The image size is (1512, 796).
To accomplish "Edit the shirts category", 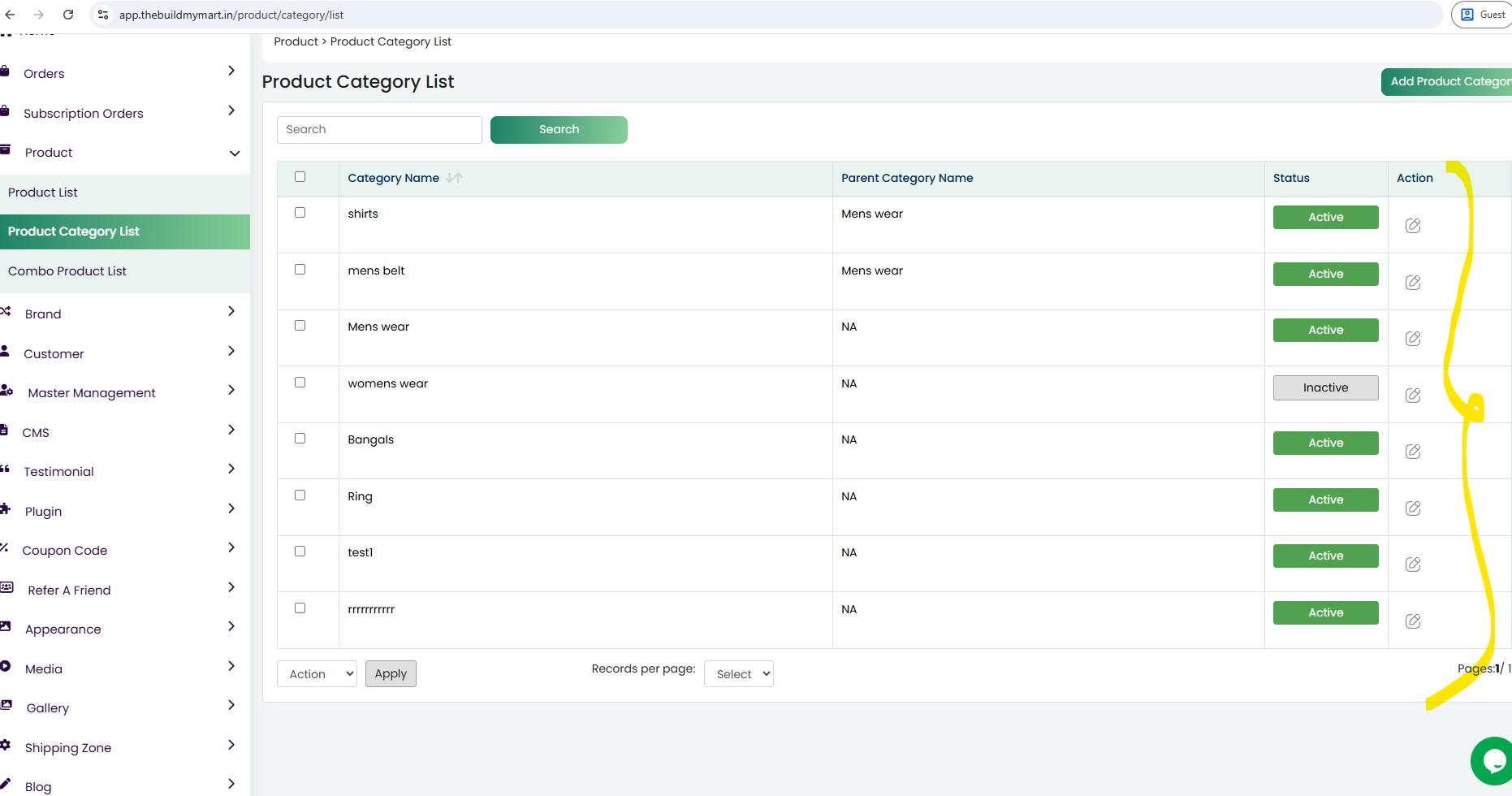I will [1413, 226].
